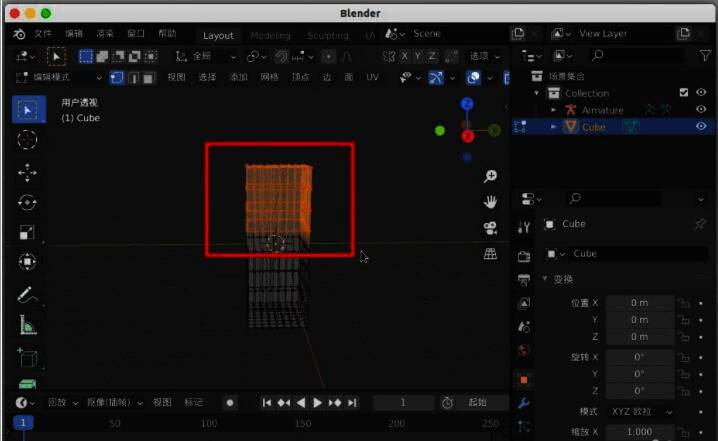Expand the Armature tree item
The image size is (718, 441).
coord(553,110)
